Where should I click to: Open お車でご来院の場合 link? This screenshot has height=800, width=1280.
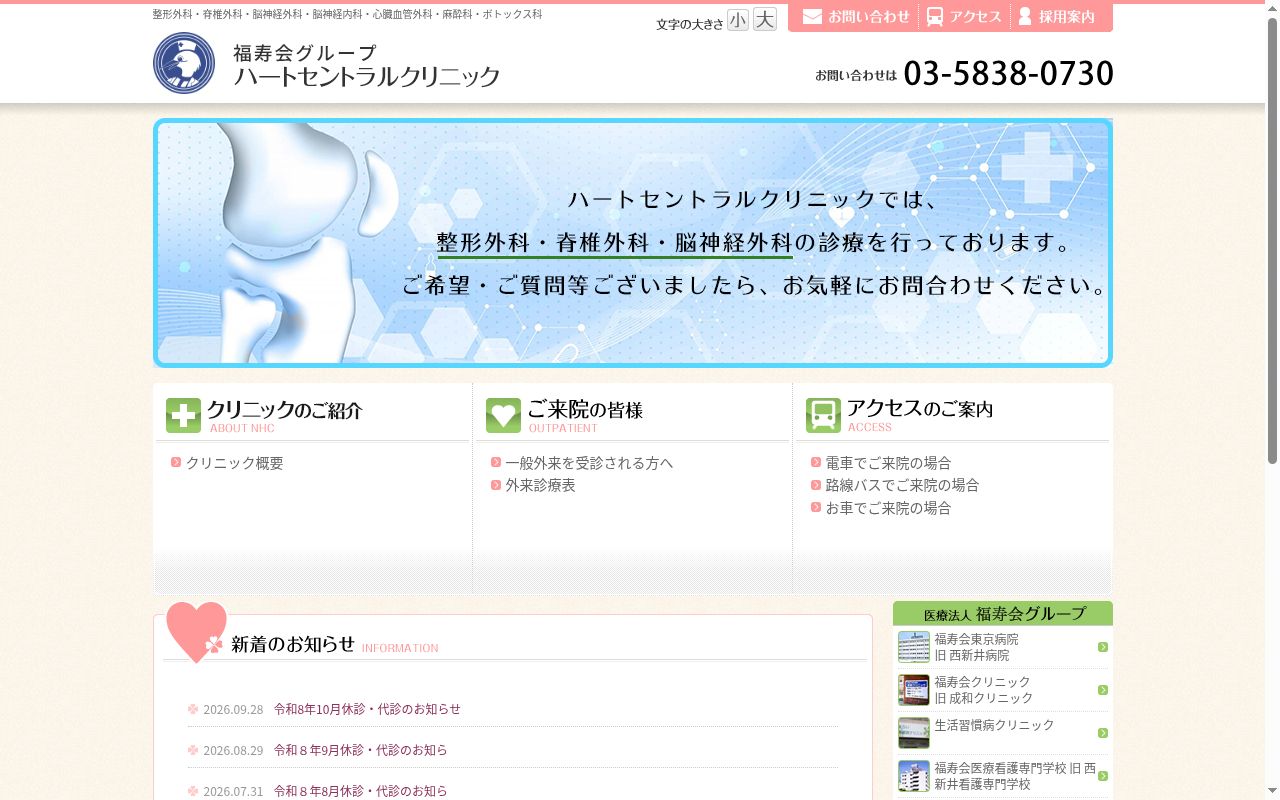(888, 508)
